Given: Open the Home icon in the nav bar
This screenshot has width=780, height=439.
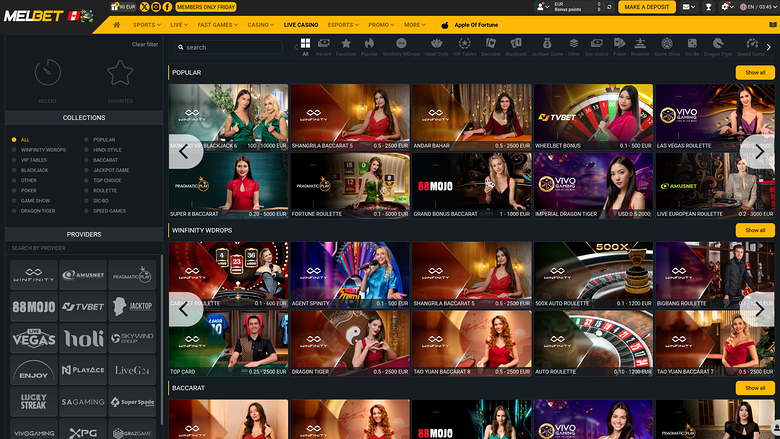Looking at the screenshot, I should click(116, 25).
